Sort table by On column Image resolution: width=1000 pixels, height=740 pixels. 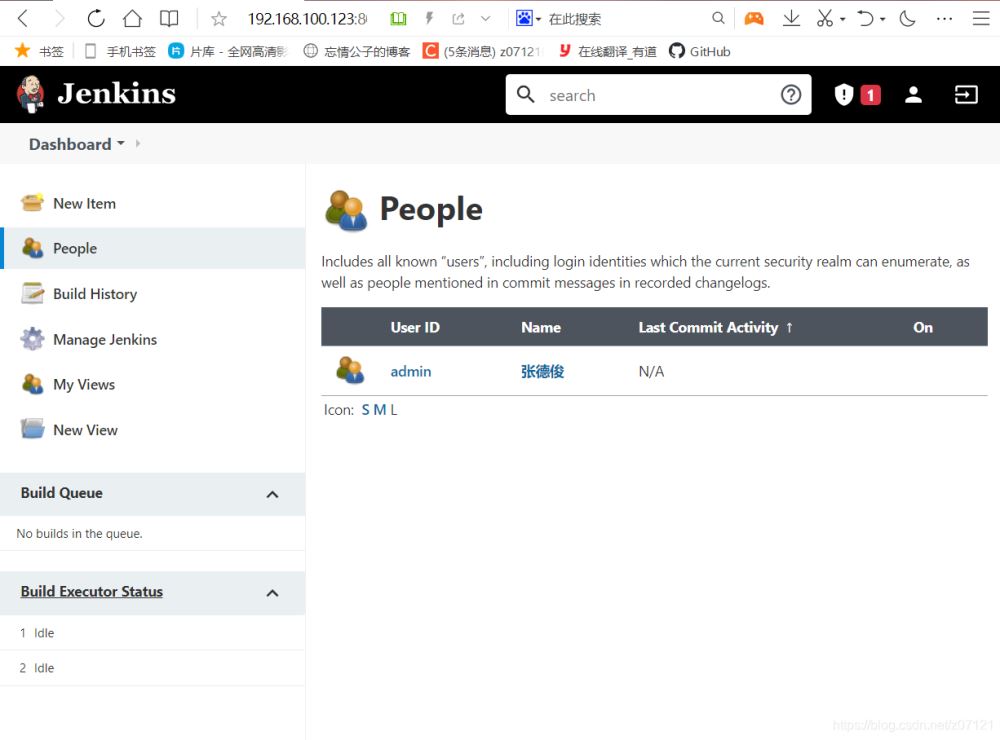(x=923, y=327)
